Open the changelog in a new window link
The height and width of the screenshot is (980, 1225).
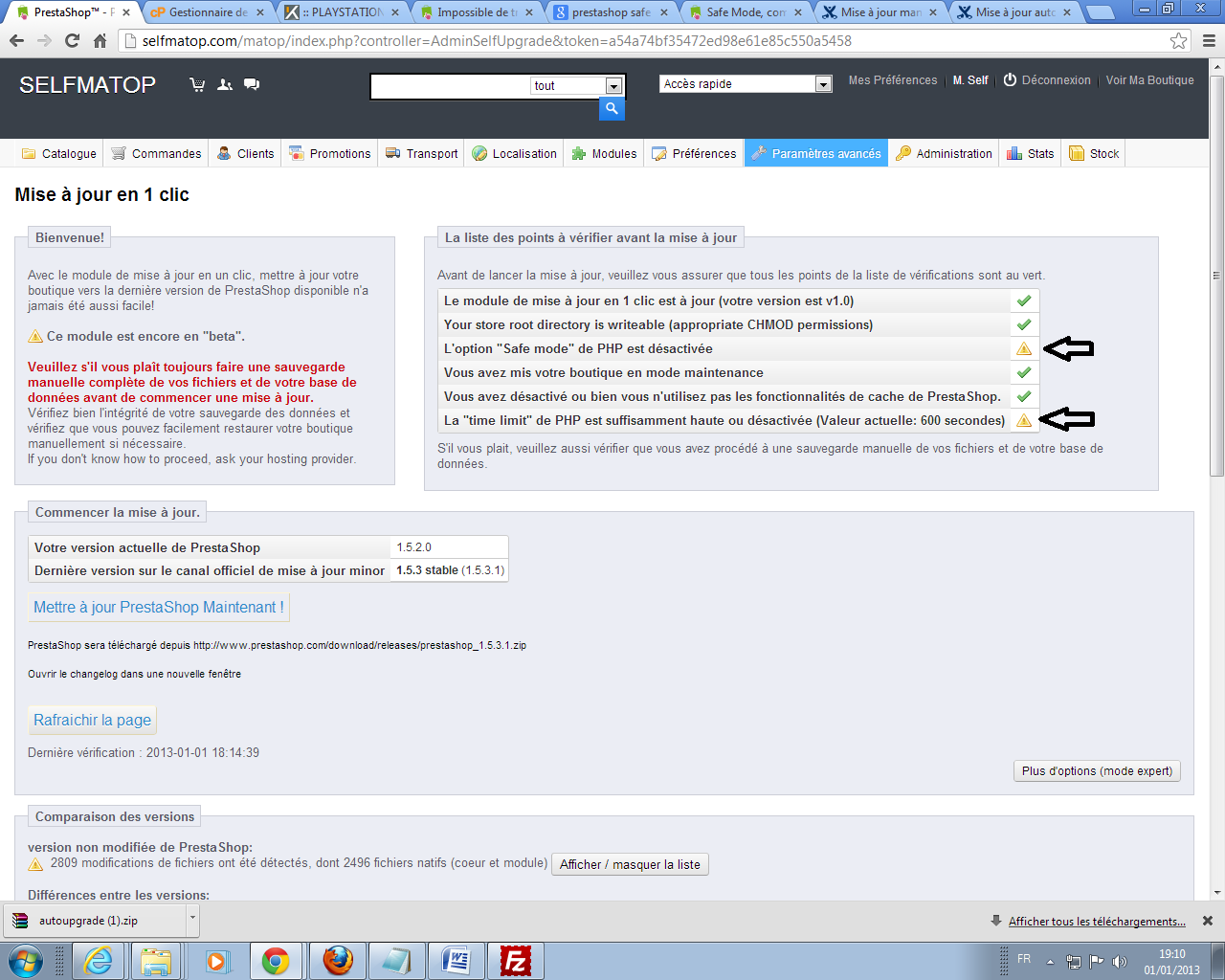pyautogui.click(x=134, y=674)
